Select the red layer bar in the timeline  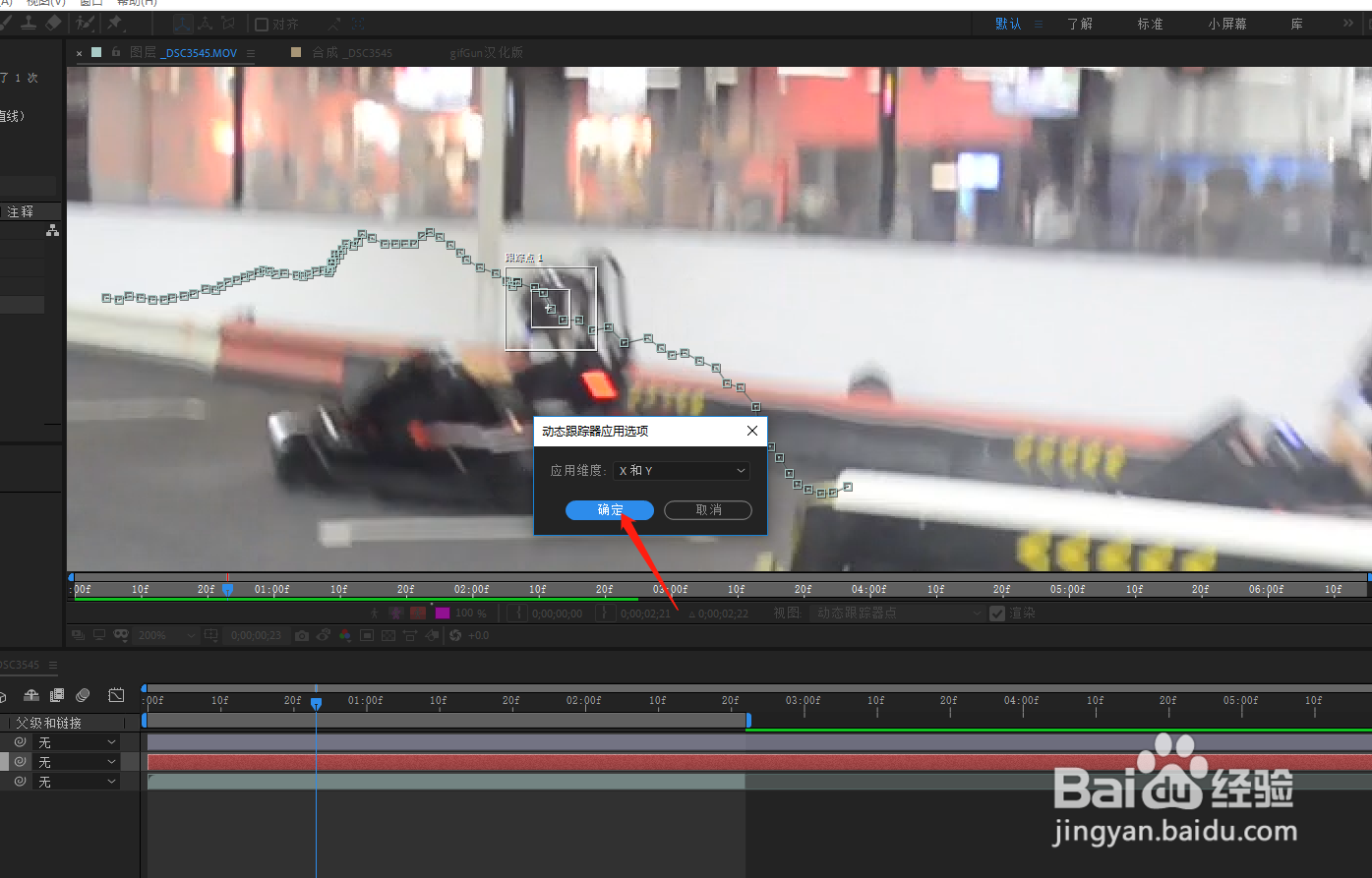pos(759,762)
